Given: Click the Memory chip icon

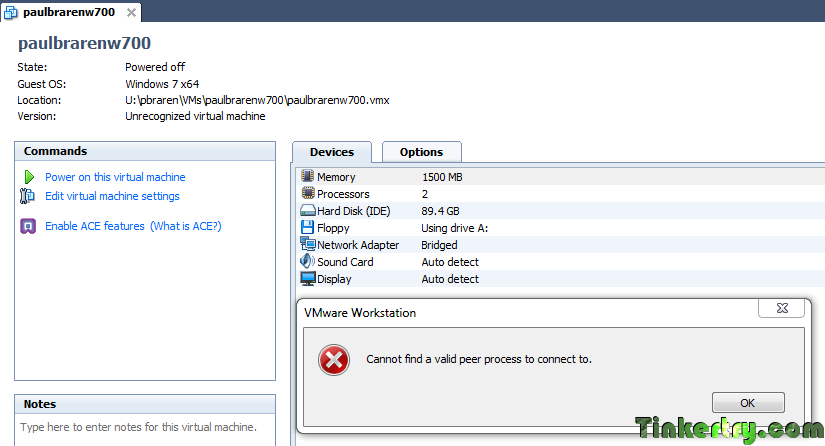Looking at the screenshot, I should click(308, 176).
